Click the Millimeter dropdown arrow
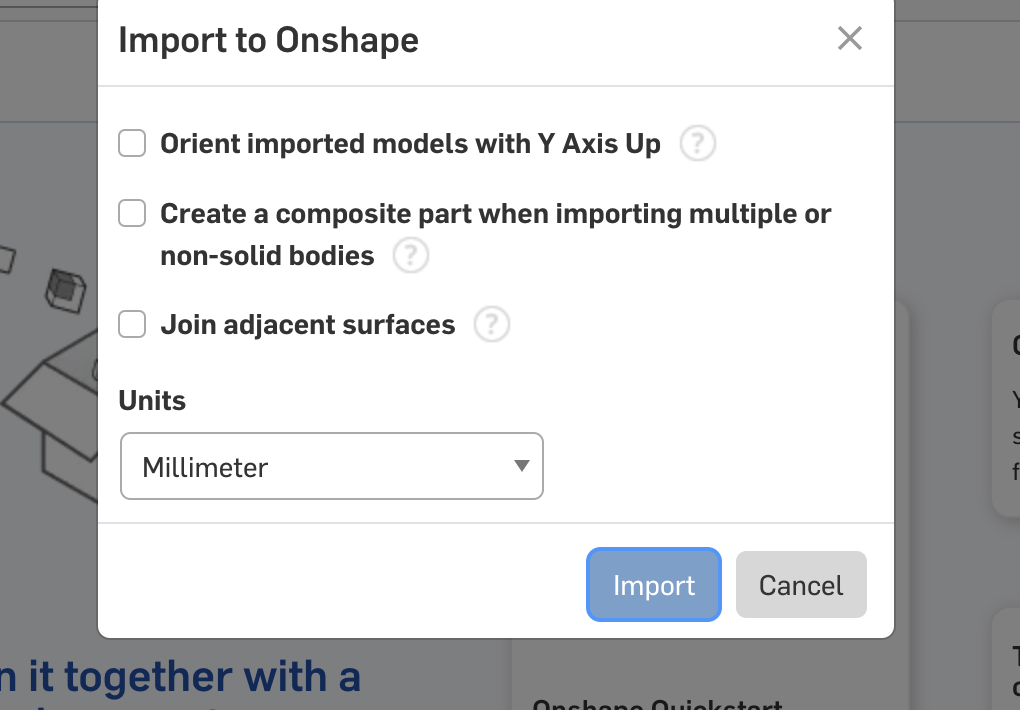This screenshot has width=1020, height=710. [x=521, y=466]
